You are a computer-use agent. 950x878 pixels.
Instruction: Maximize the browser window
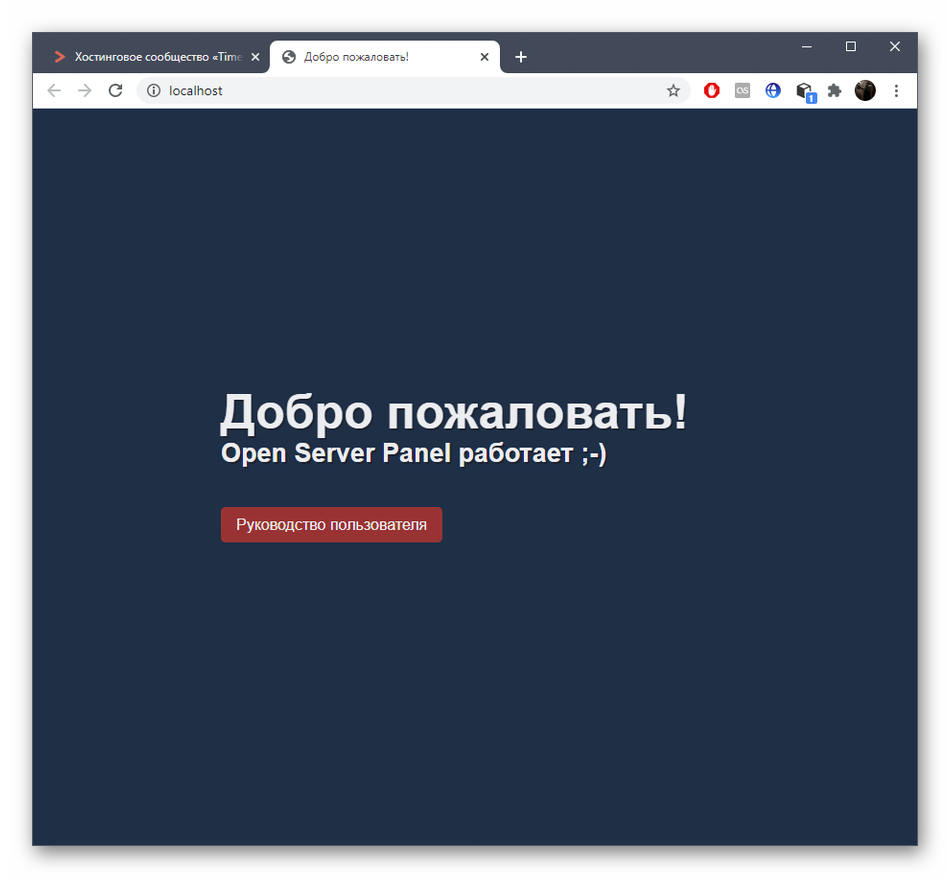tap(850, 47)
